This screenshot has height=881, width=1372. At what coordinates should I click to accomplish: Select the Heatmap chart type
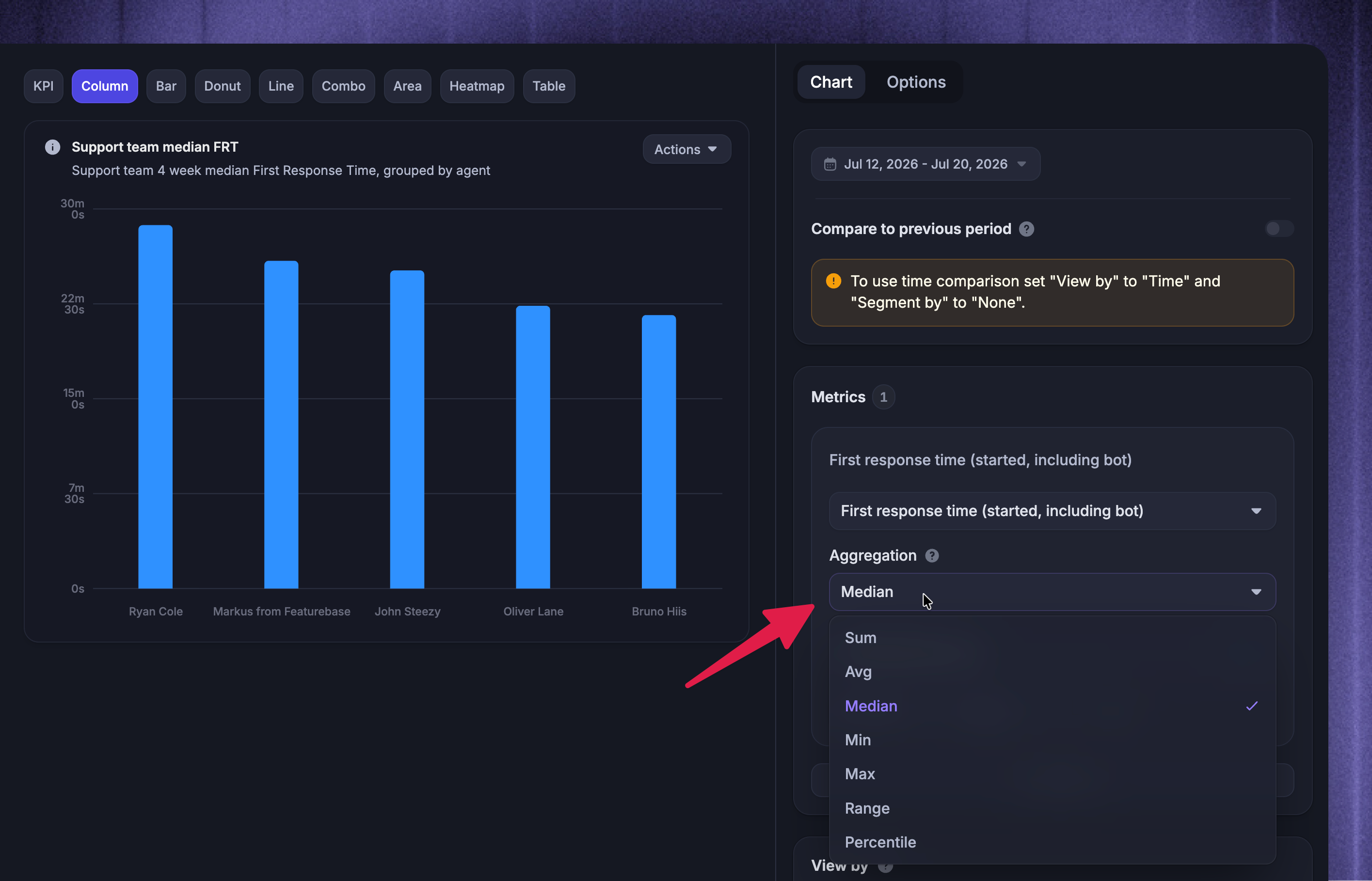[477, 86]
